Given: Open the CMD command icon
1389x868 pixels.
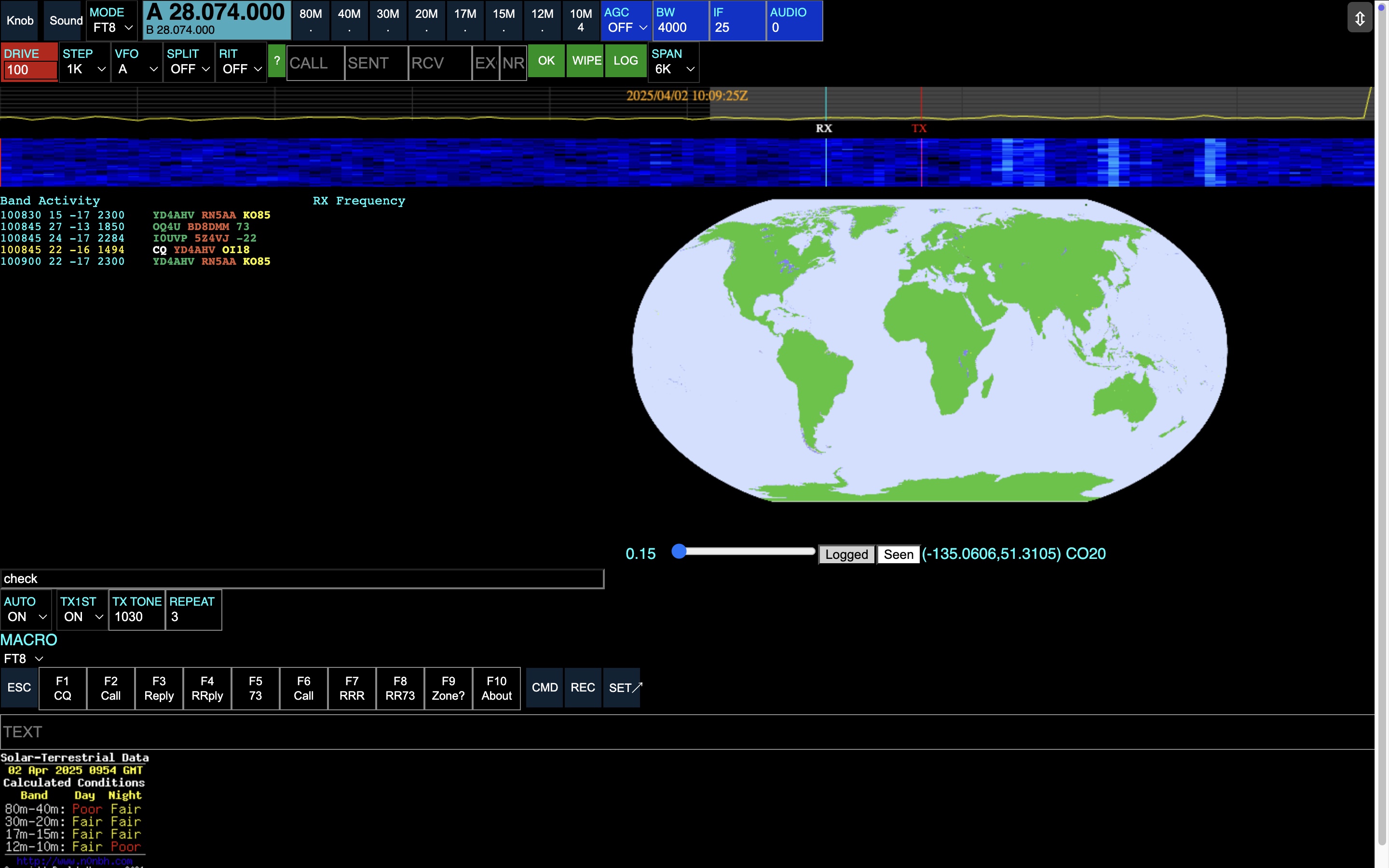Looking at the screenshot, I should [544, 687].
